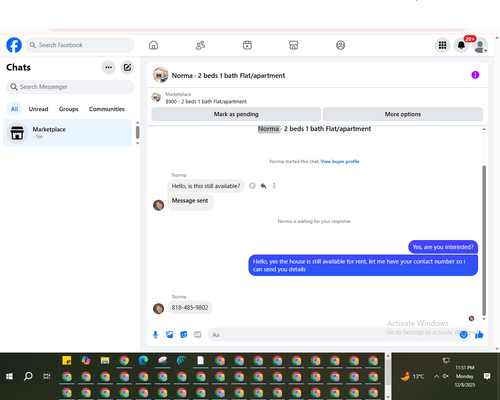
Task: Open more options for 'Hello, is this still available?'
Action: click(274, 186)
